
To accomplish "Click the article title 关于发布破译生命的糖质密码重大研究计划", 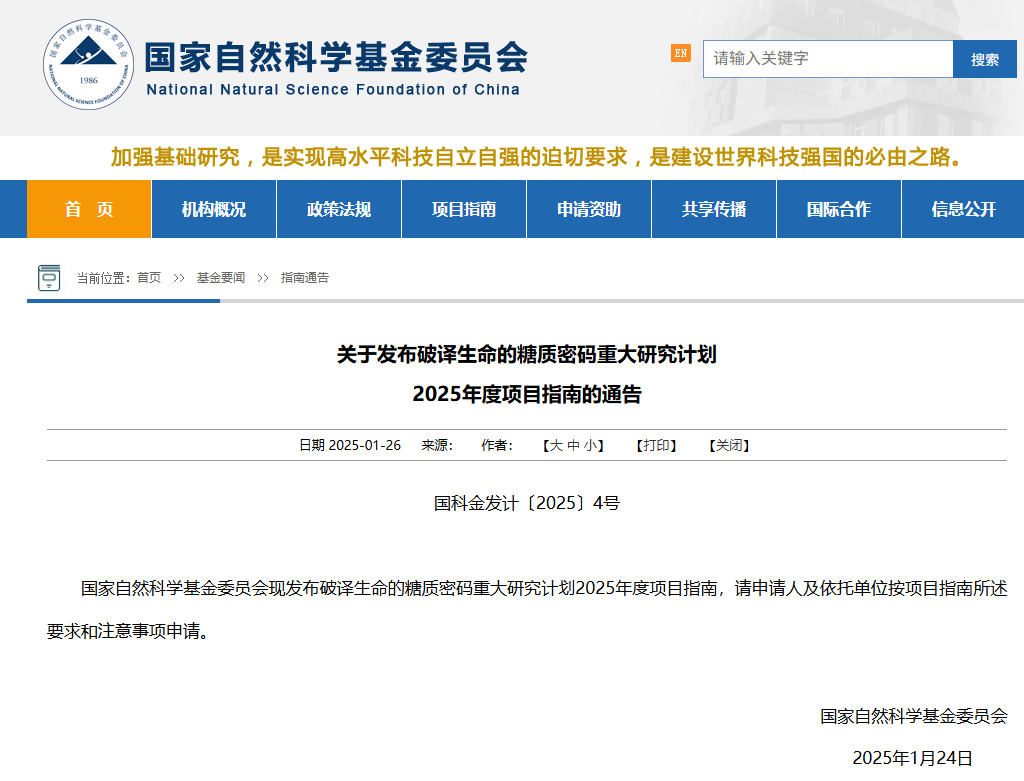I will click(527, 355).
